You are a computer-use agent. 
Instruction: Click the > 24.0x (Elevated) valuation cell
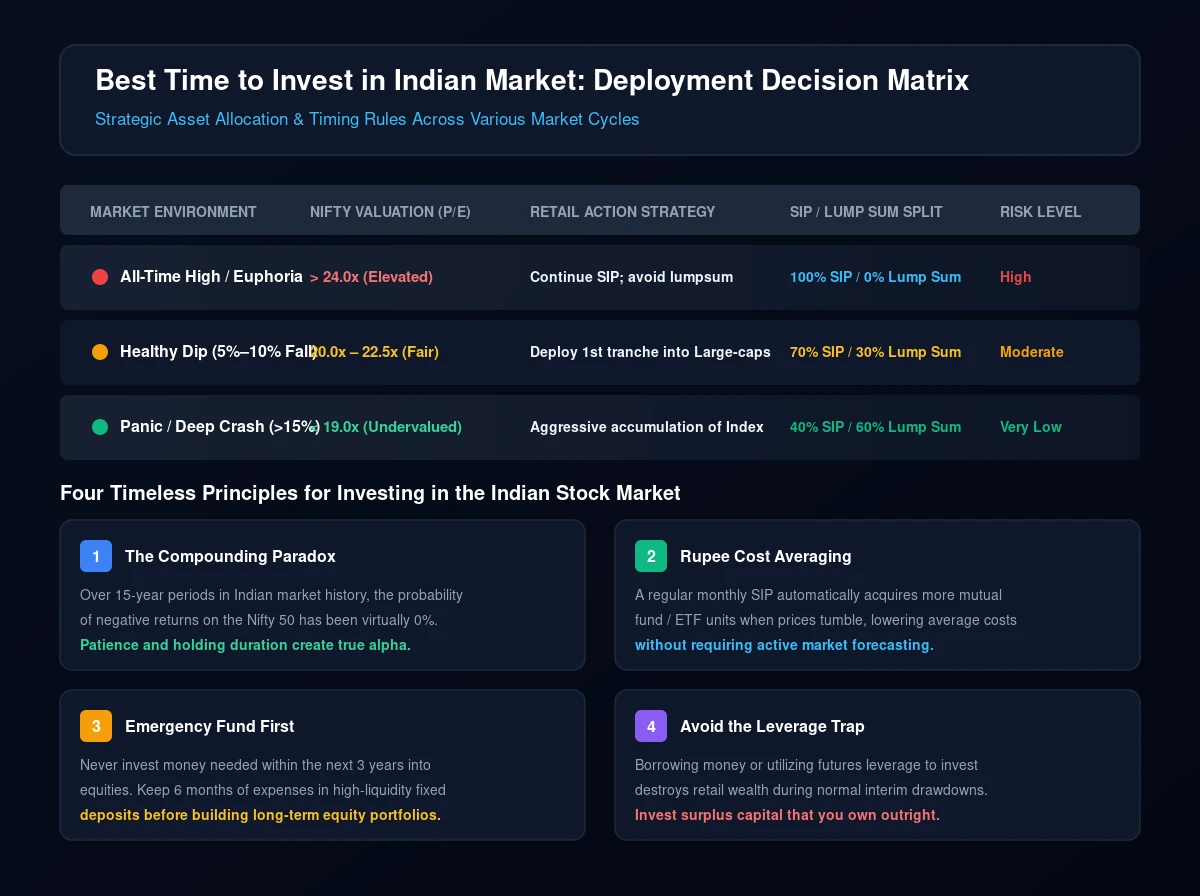pos(371,277)
